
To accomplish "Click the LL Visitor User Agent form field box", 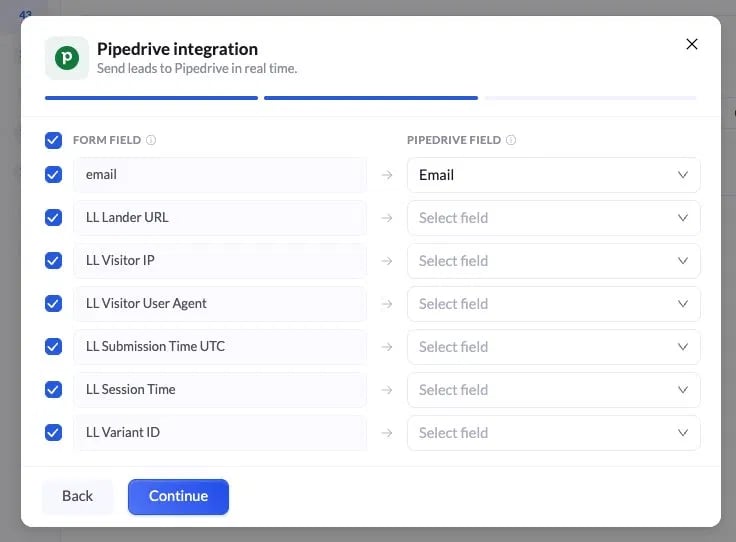I will click(220, 304).
